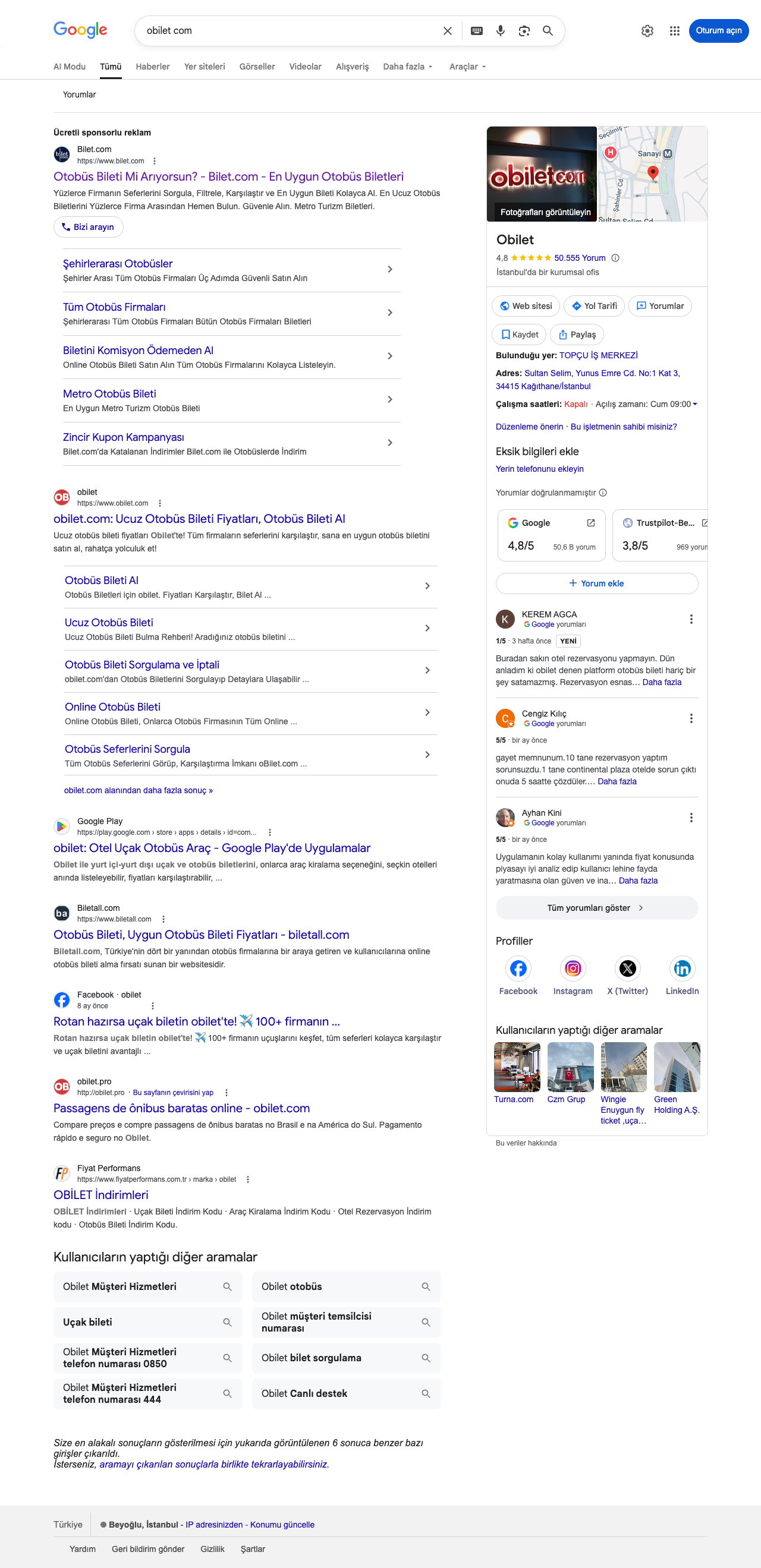Open the Otobüs Seferlerini Sorgula sitelink chevron

click(427, 755)
